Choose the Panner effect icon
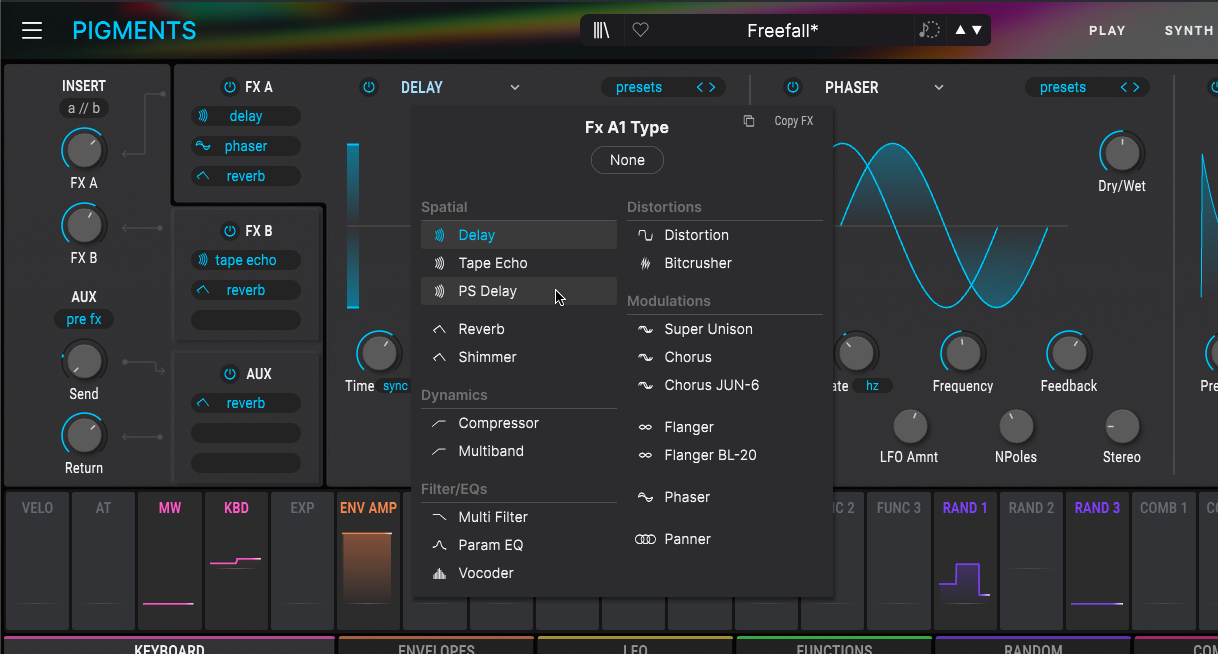Viewport: 1218px width, 654px height. 645,539
